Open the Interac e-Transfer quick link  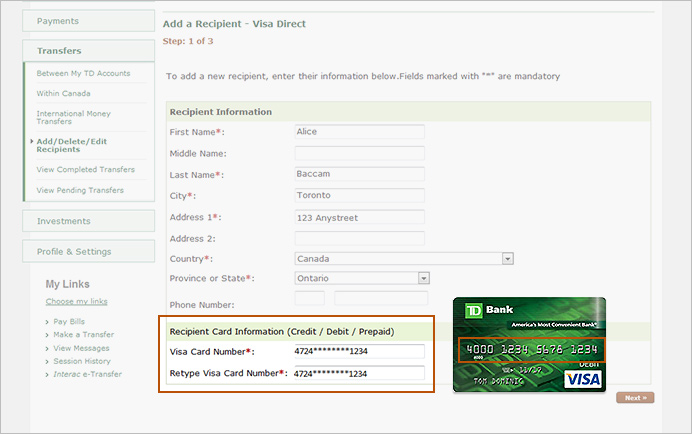pyautogui.click(x=87, y=374)
